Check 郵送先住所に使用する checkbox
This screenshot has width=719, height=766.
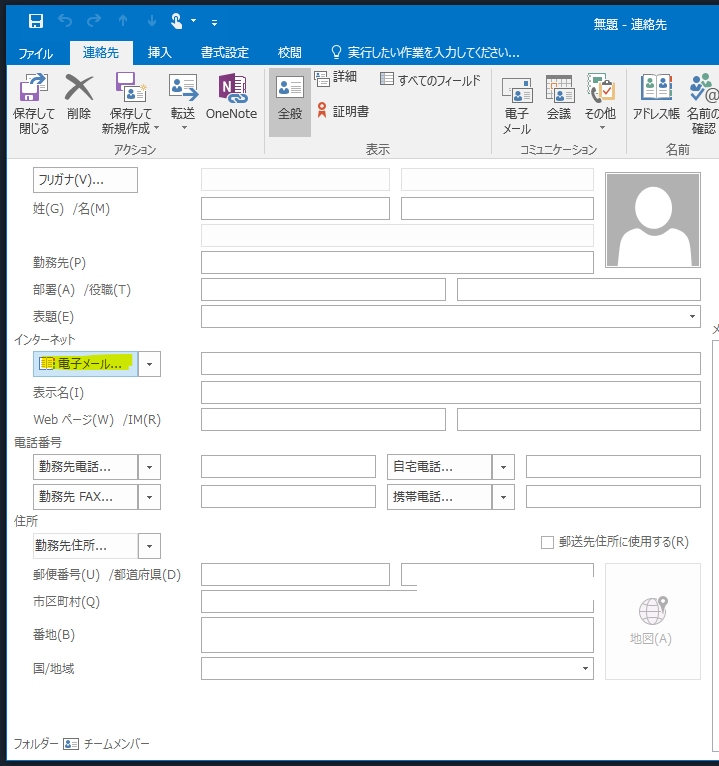(x=547, y=542)
